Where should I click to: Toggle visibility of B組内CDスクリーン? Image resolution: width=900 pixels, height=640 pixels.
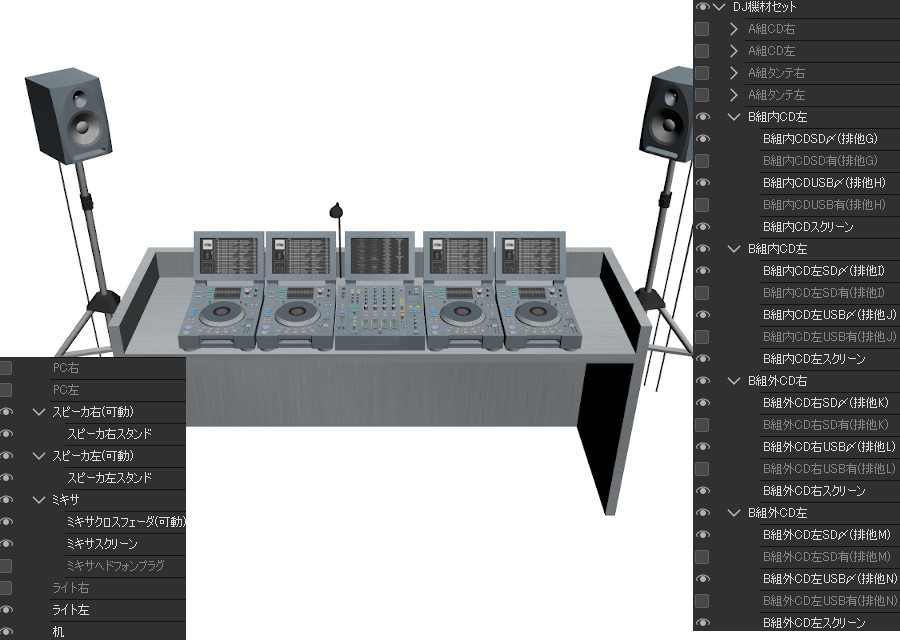click(x=702, y=226)
